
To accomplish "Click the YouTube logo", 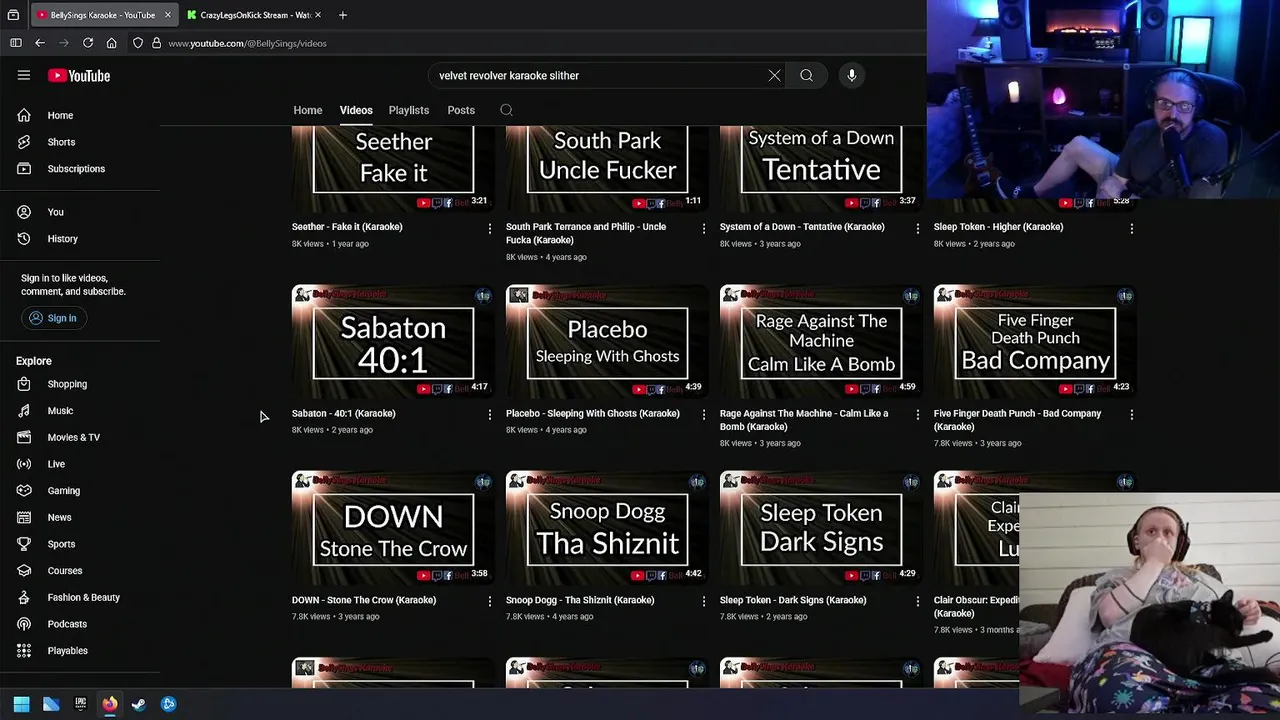I will pos(79,76).
